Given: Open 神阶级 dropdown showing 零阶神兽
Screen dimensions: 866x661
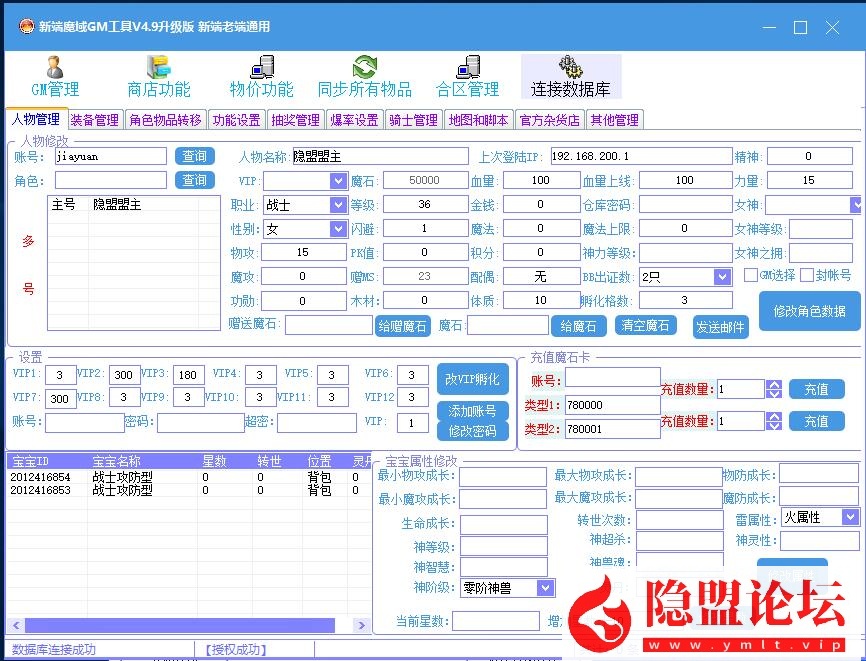Looking at the screenshot, I should tap(545, 588).
